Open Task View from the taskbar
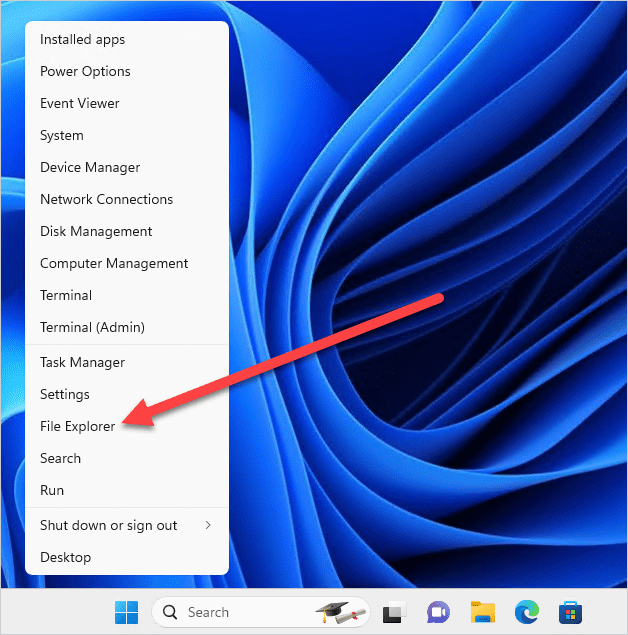 [x=394, y=612]
